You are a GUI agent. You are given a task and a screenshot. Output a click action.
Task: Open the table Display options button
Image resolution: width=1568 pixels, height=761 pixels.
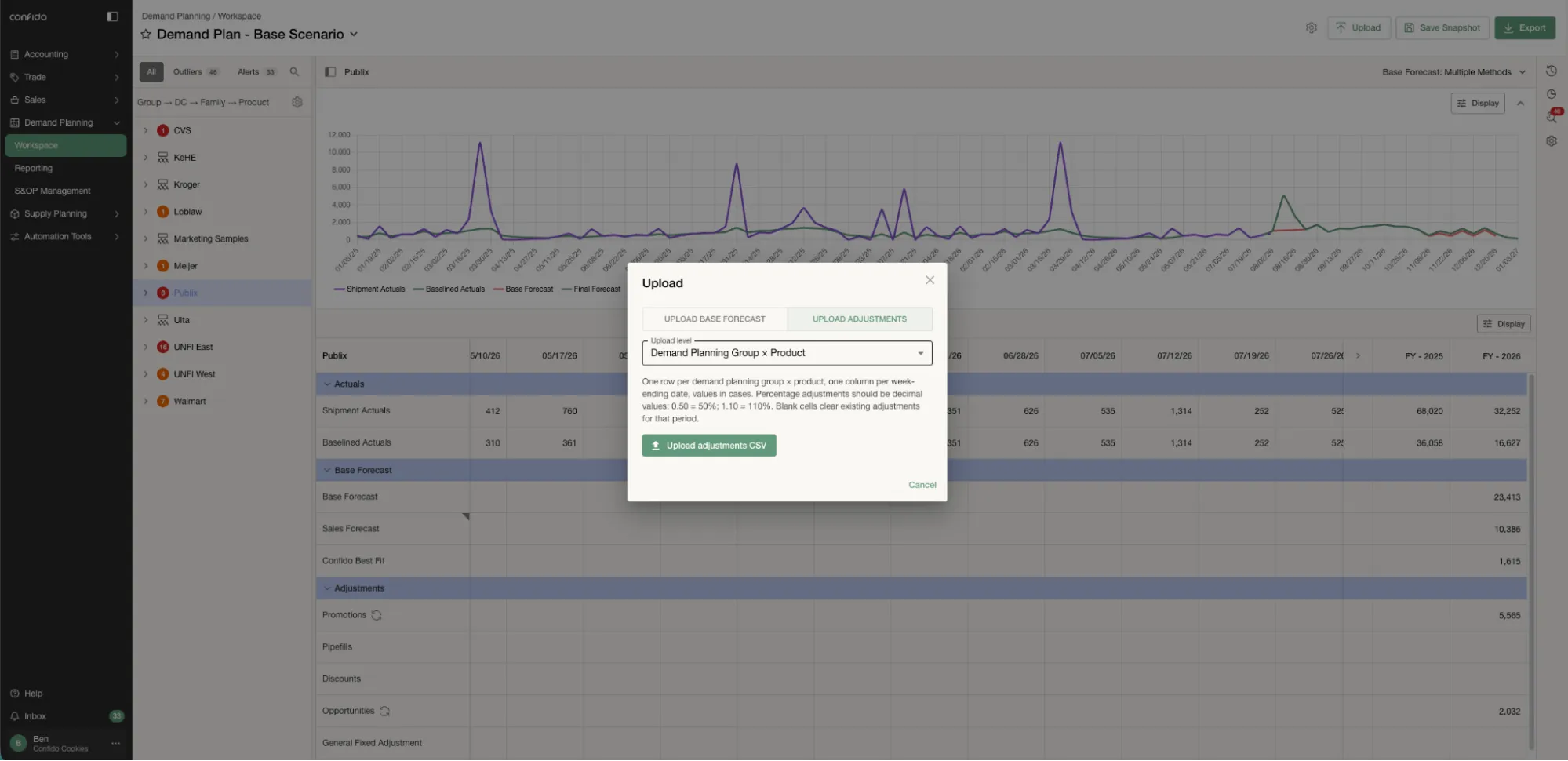click(x=1504, y=325)
